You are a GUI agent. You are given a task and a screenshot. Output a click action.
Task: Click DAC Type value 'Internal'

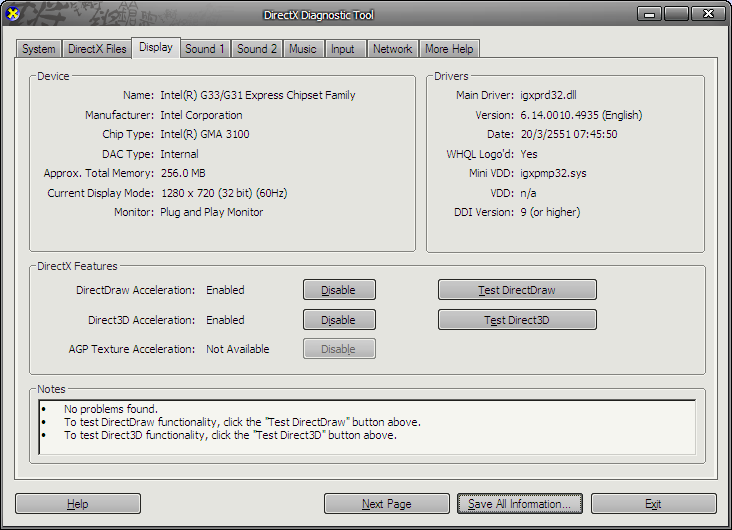(x=179, y=154)
